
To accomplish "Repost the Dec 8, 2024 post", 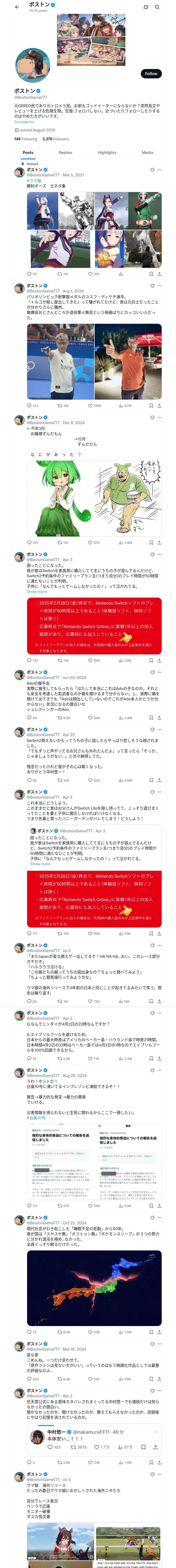I will click(59, 542).
